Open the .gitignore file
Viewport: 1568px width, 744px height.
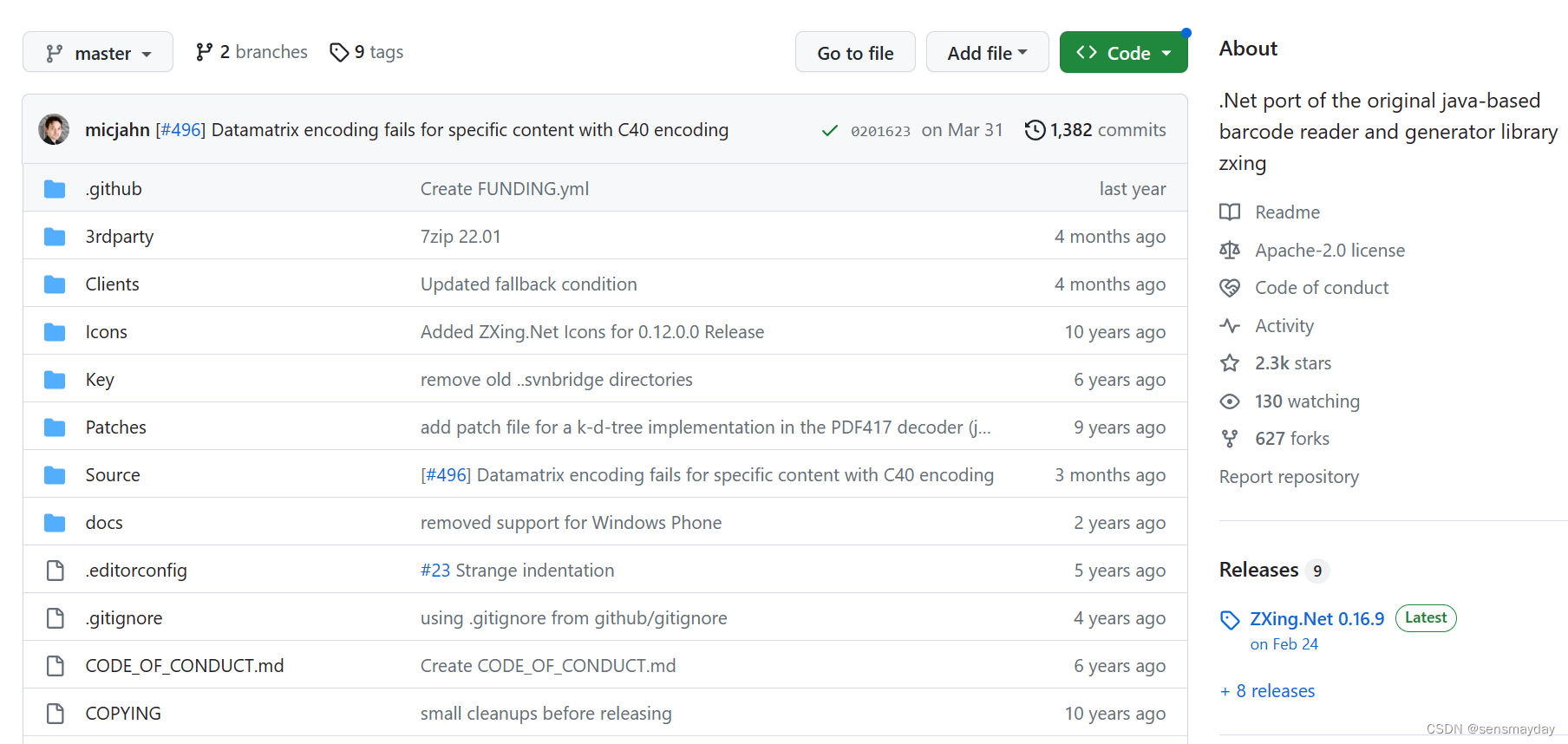[124, 618]
